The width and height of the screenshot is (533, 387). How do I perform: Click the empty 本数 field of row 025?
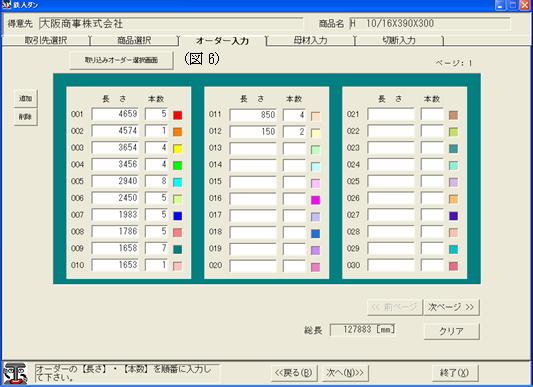[x=432, y=181]
